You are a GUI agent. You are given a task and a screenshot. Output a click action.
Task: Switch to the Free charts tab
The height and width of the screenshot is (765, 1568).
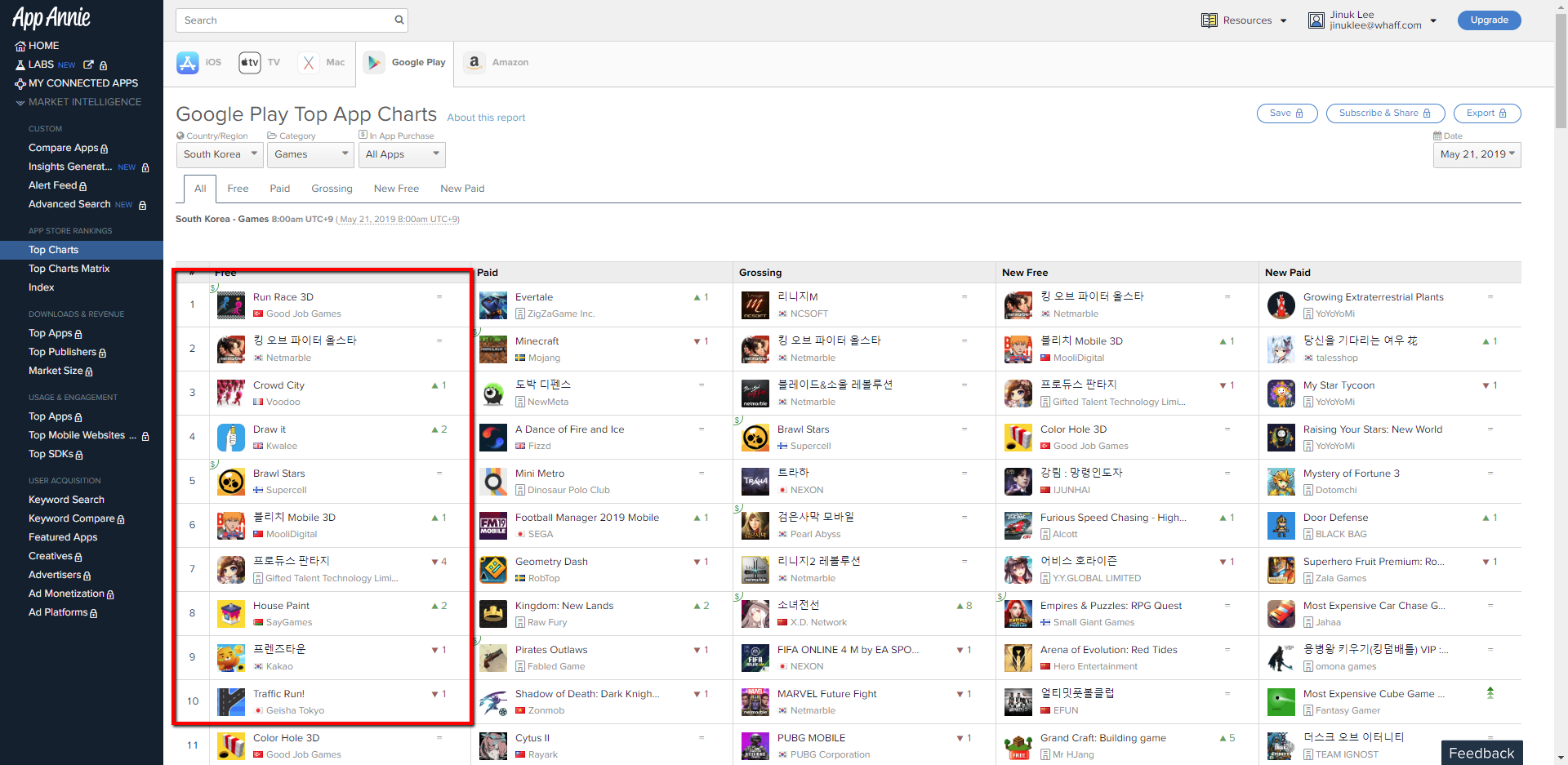(238, 189)
